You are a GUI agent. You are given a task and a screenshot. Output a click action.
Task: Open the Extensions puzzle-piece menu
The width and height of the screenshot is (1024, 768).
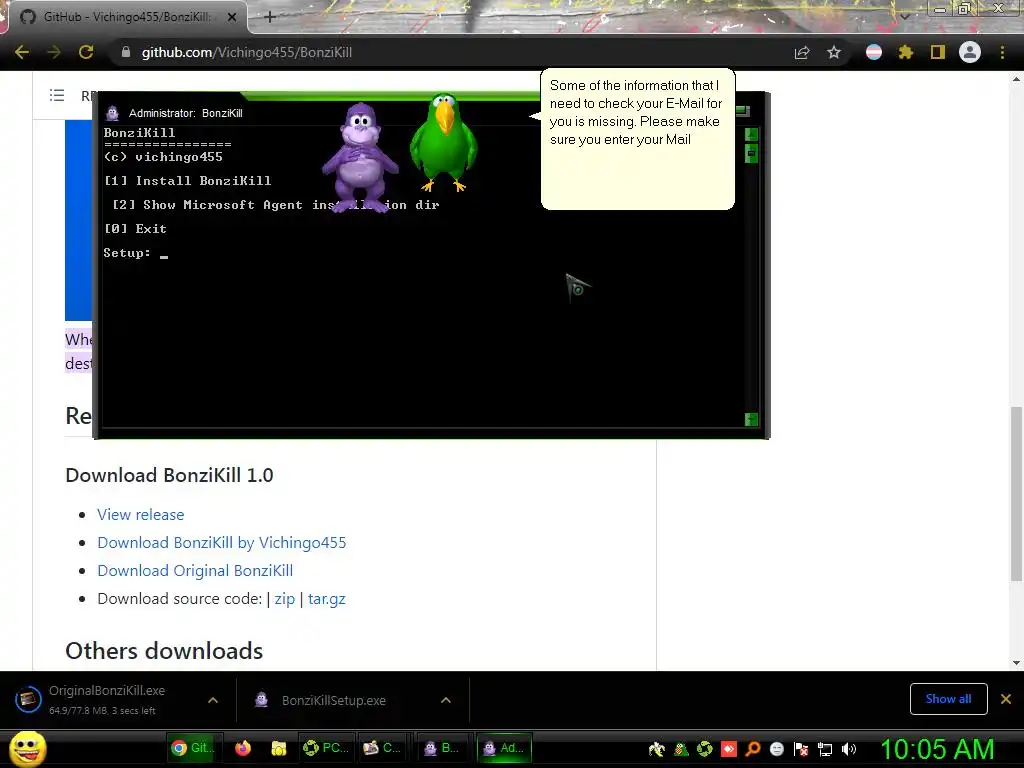(x=905, y=52)
